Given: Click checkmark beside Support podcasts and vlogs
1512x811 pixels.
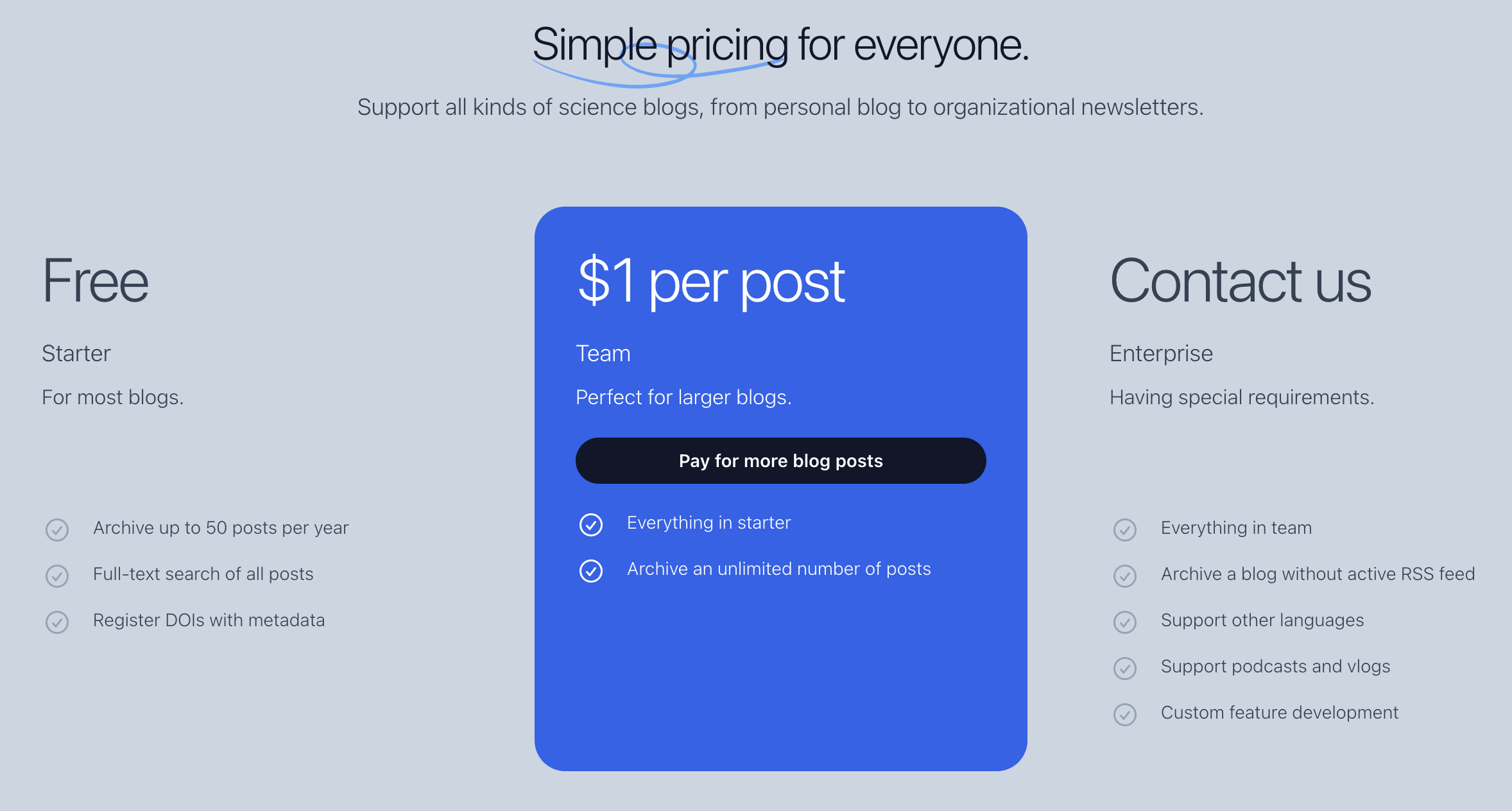Looking at the screenshot, I should [x=1125, y=669].
